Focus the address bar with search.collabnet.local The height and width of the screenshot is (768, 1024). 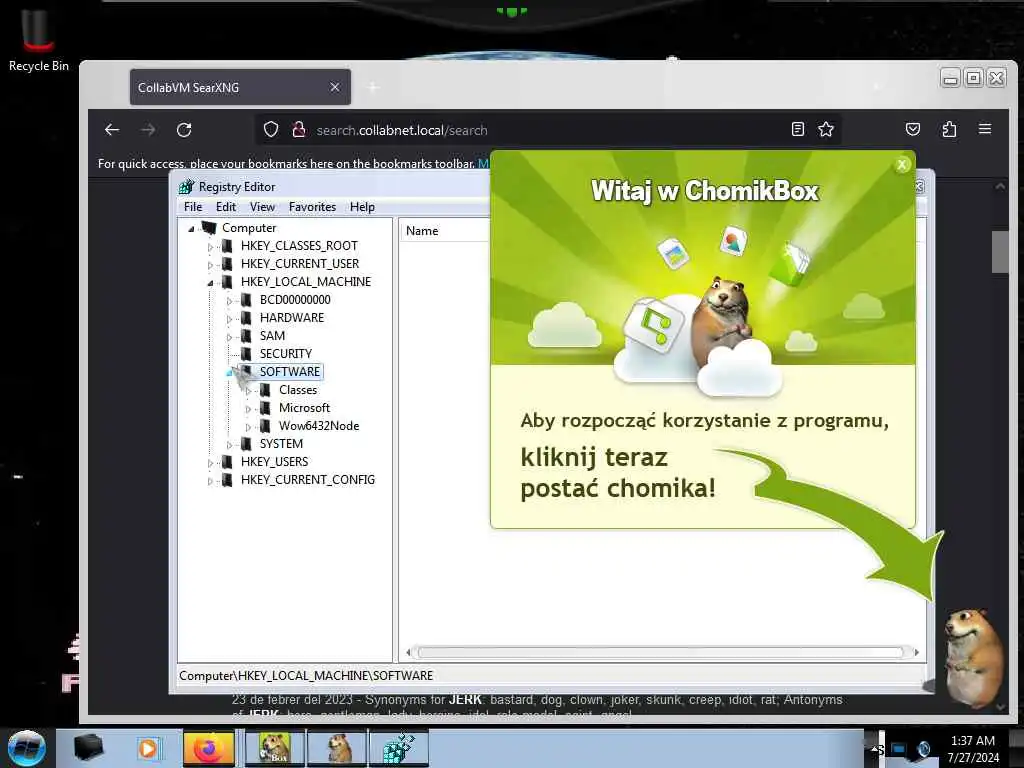[547, 130]
